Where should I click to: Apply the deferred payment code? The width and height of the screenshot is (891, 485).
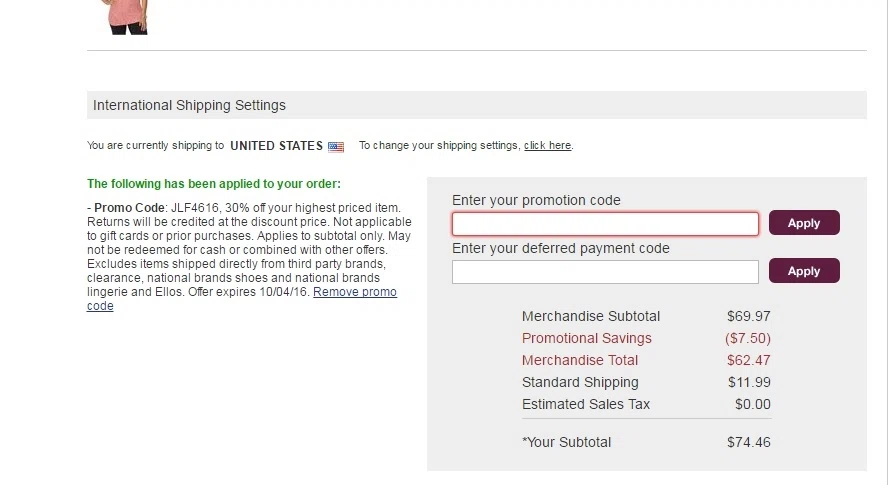pyautogui.click(x=804, y=271)
